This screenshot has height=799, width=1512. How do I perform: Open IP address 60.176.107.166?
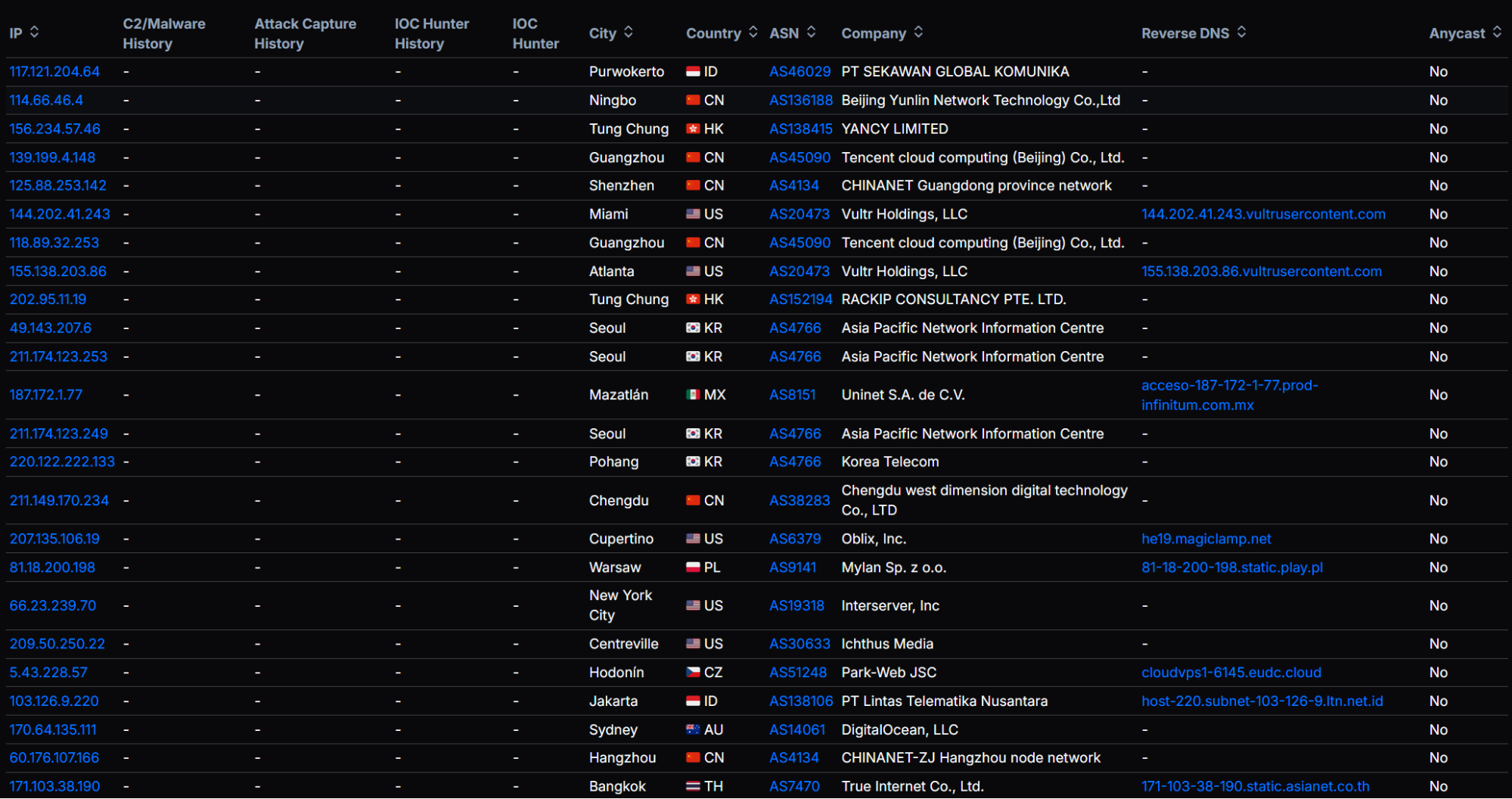tap(54, 758)
